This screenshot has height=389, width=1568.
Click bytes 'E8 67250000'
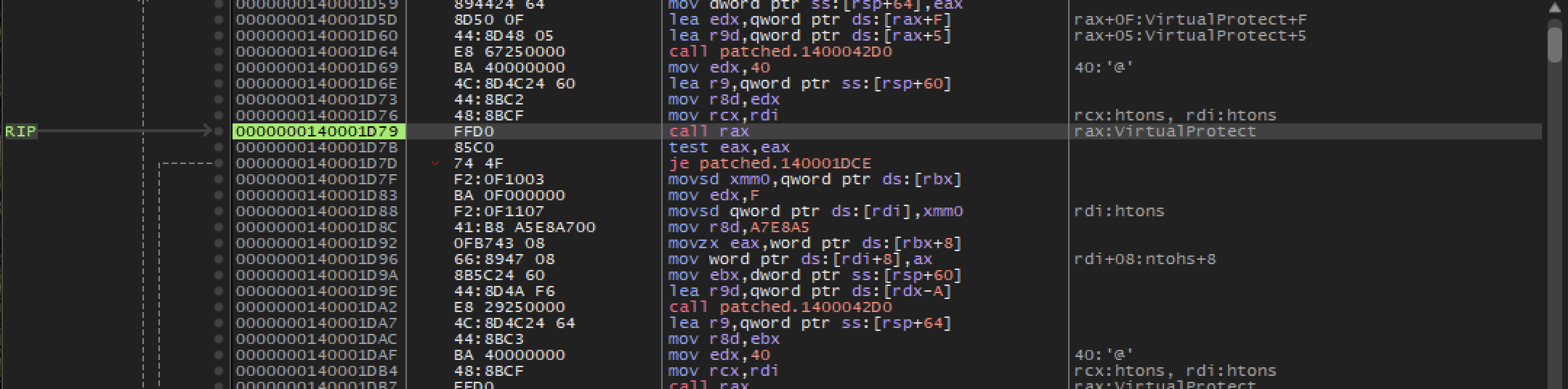(x=509, y=52)
